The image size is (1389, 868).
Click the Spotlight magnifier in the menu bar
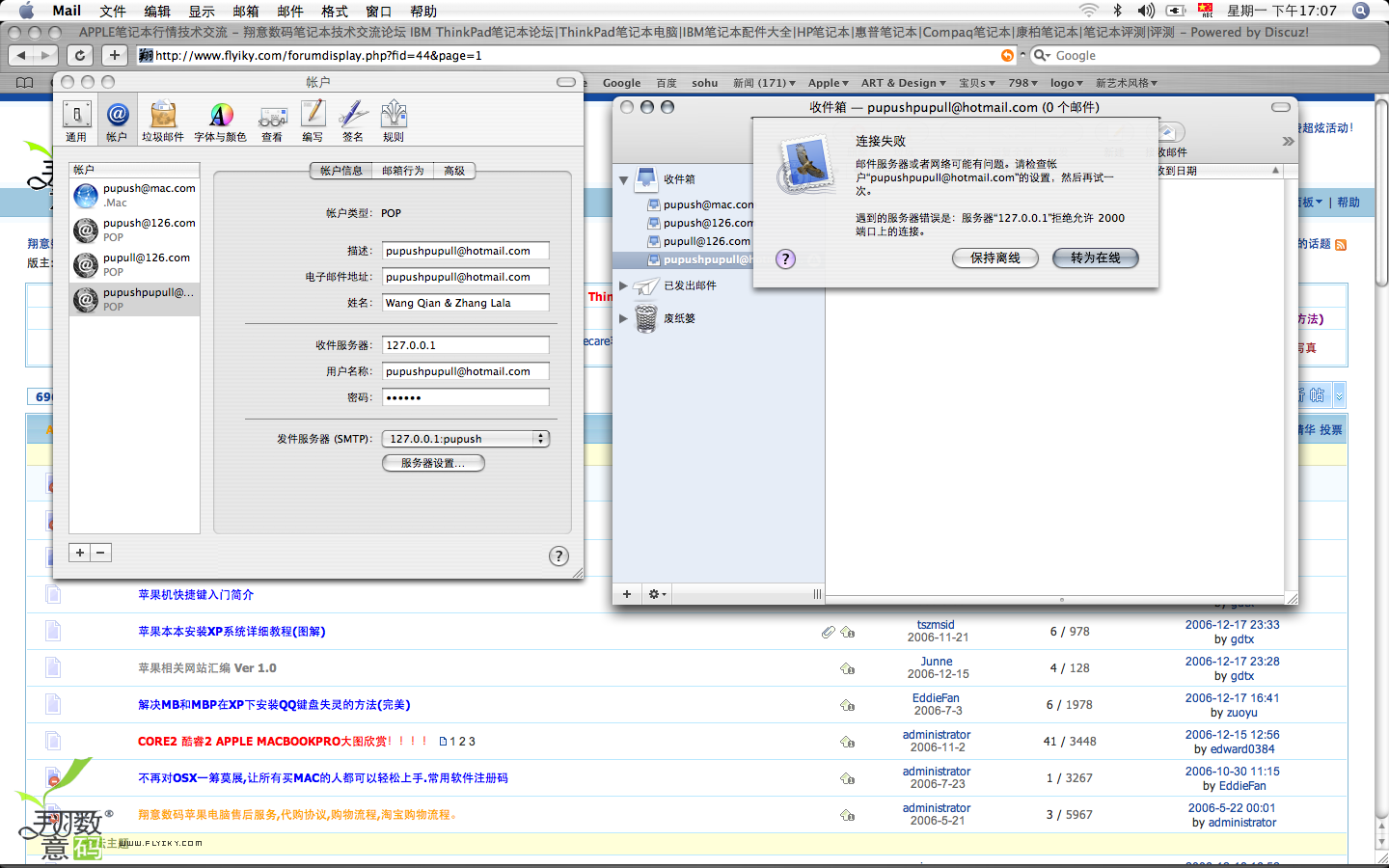tap(1361, 11)
